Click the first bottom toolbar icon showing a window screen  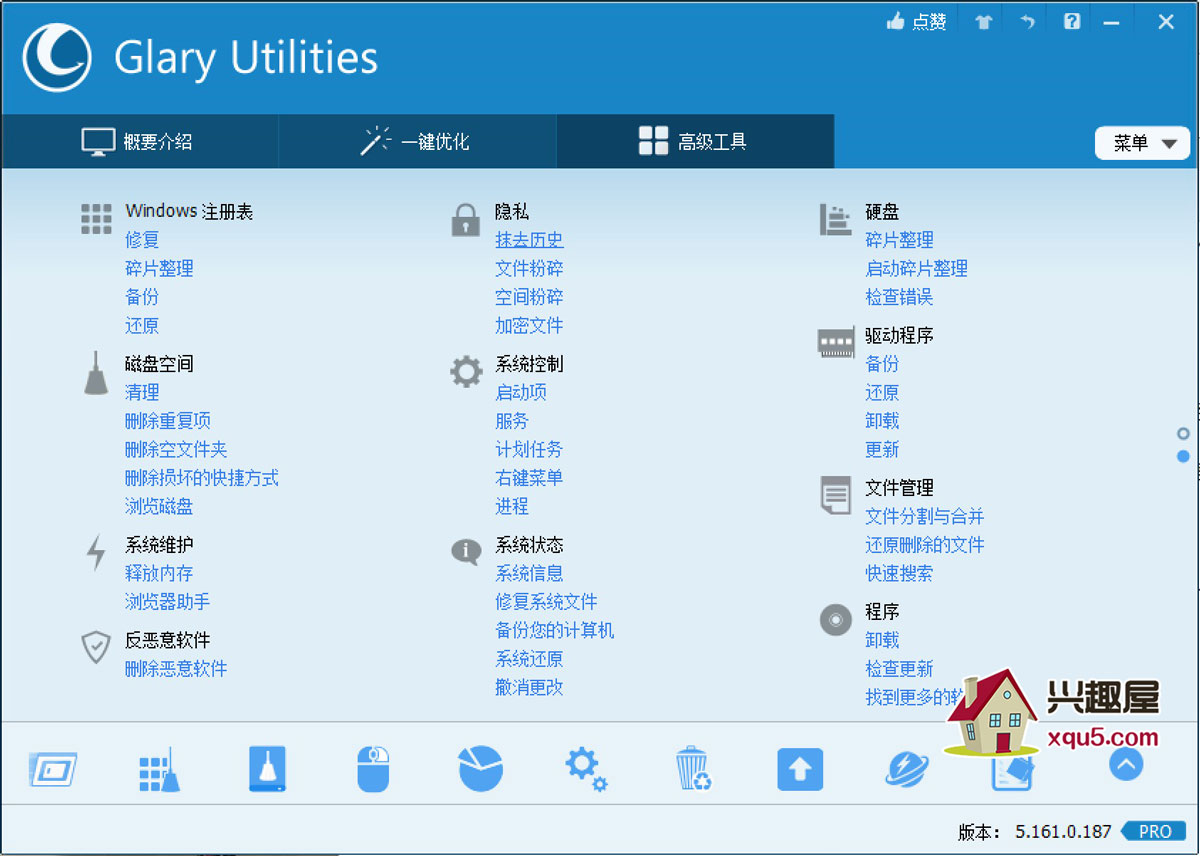click(x=53, y=770)
